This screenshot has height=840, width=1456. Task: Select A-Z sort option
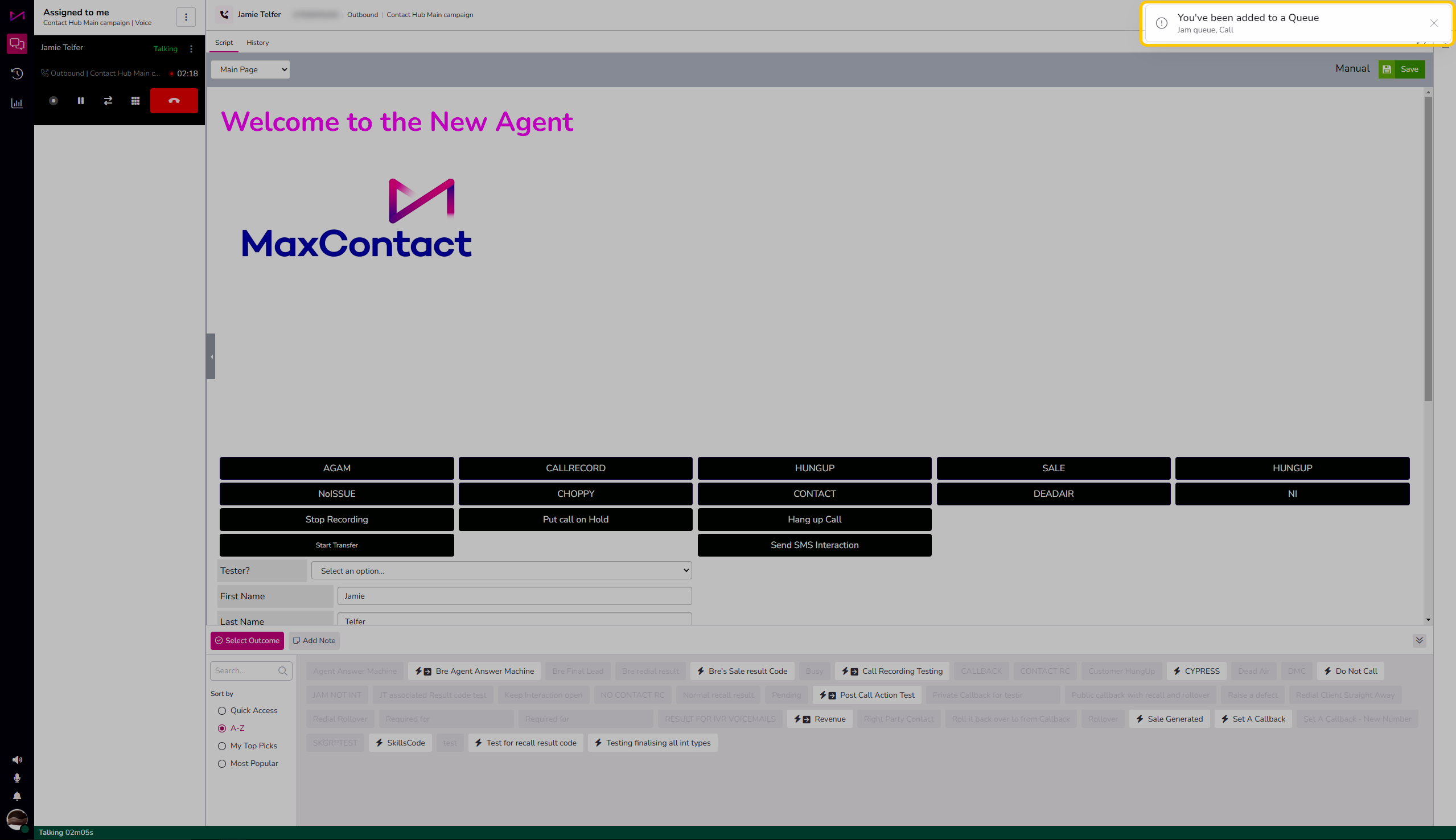coord(231,728)
